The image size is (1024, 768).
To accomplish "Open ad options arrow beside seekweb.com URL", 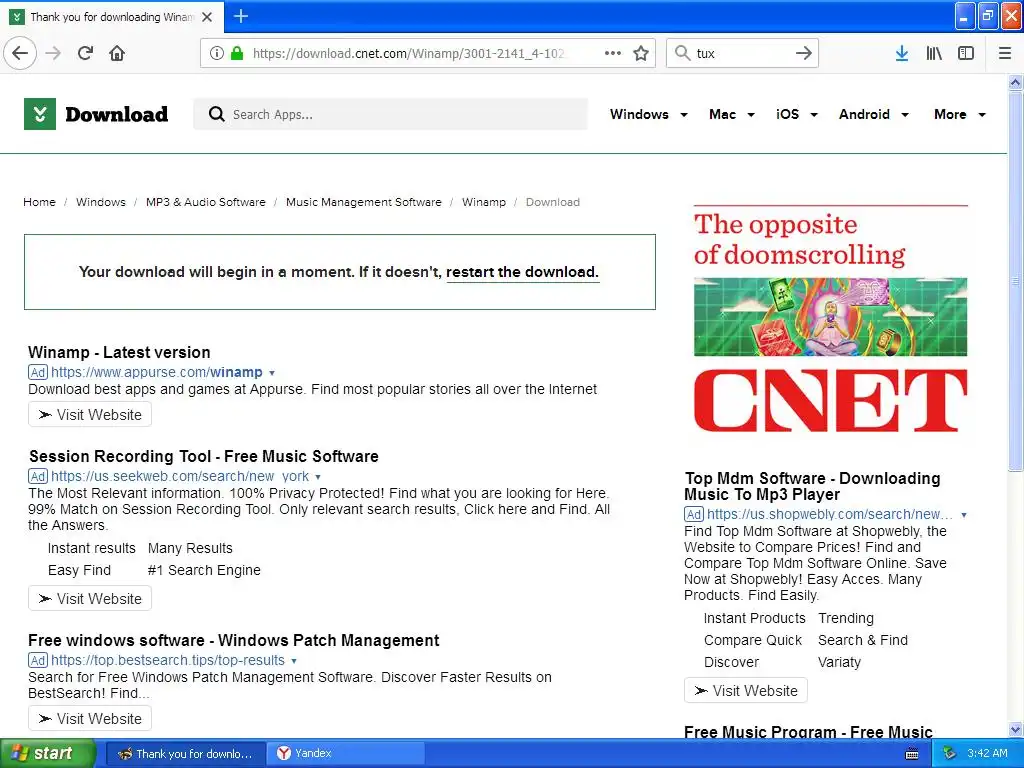I will coord(318,477).
